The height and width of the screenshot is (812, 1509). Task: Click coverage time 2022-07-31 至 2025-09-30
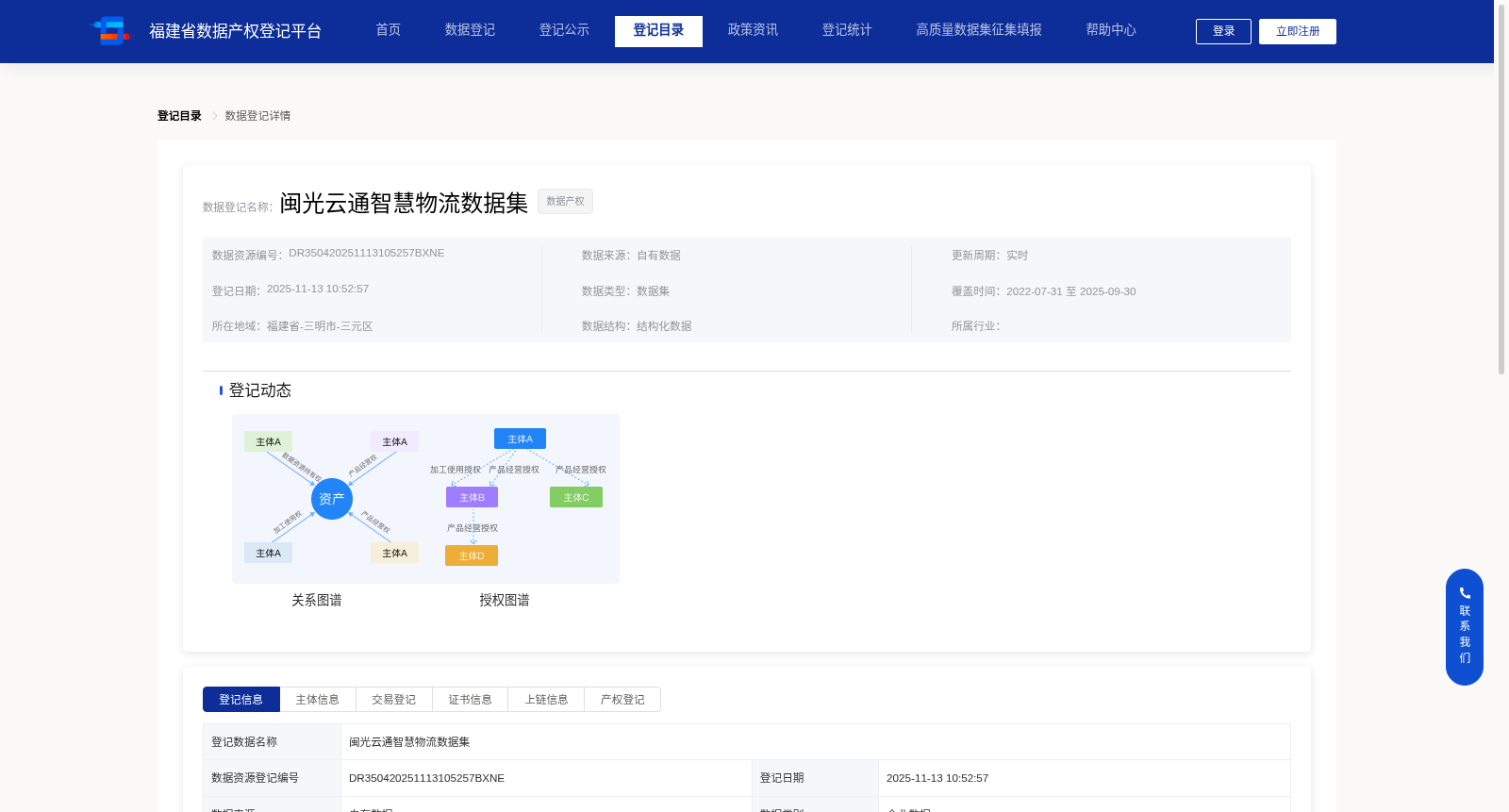pos(1071,291)
